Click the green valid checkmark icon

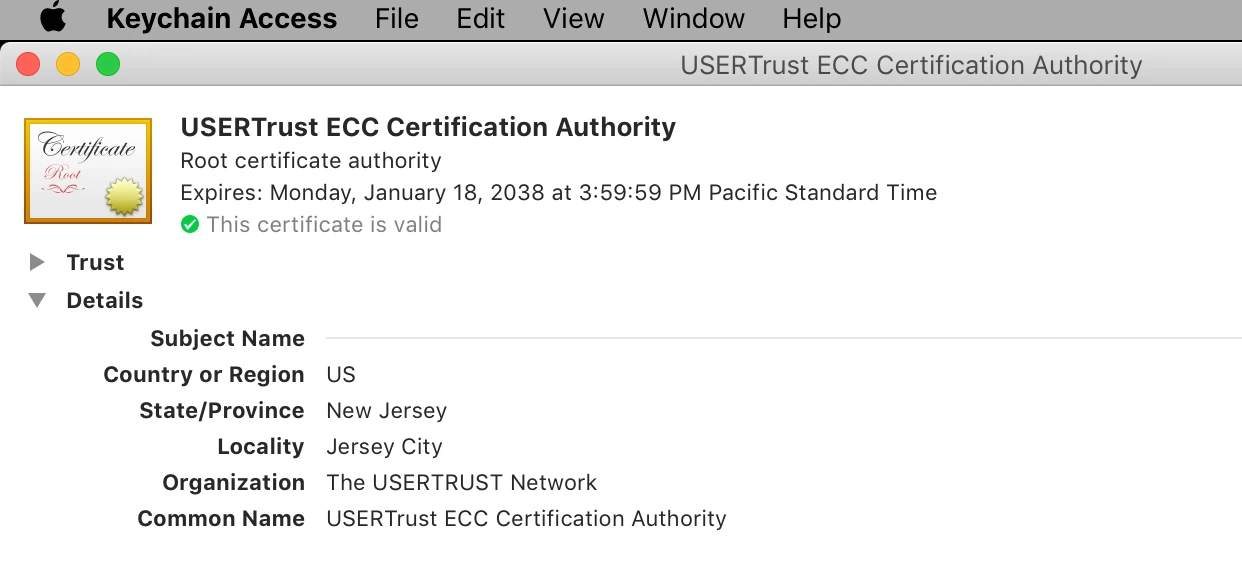[x=190, y=225]
